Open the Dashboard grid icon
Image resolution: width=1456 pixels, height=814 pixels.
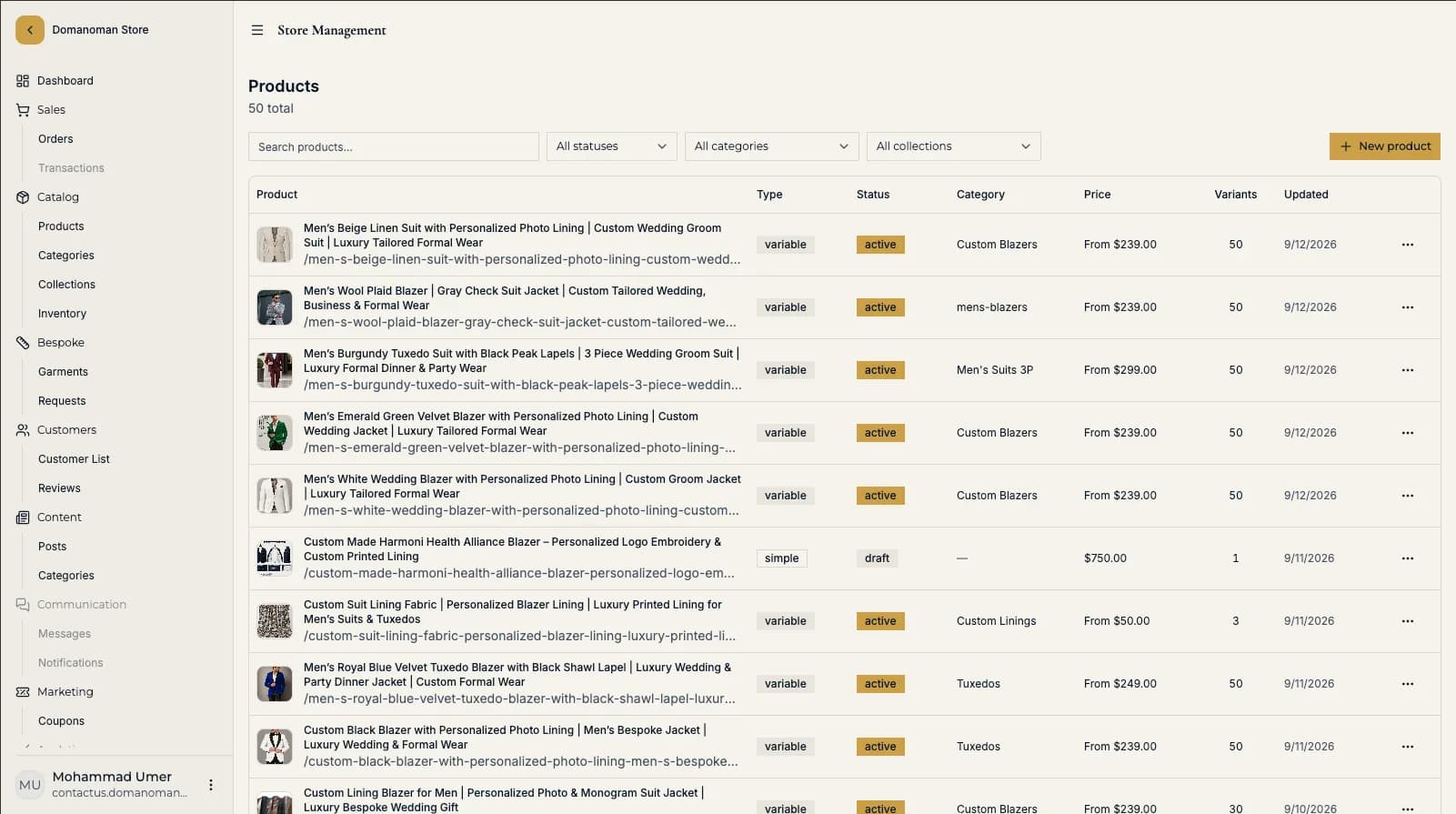(x=23, y=81)
